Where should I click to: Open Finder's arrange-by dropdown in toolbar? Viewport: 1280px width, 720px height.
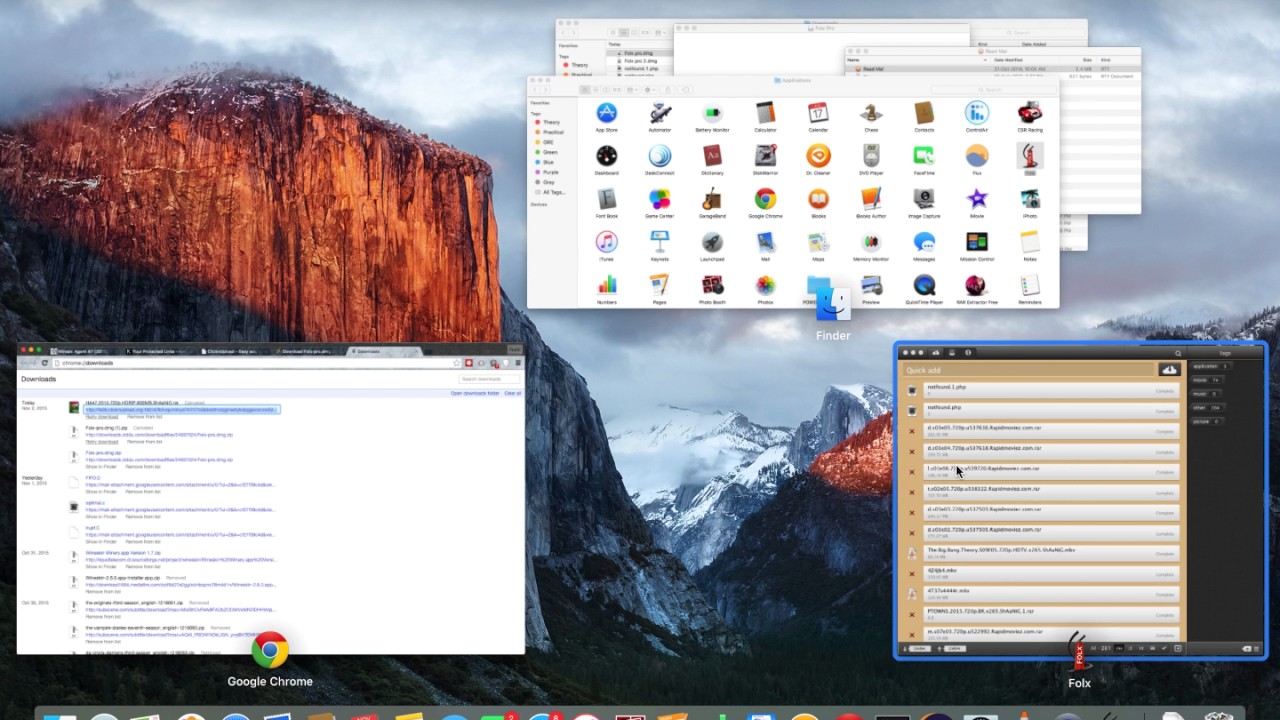[631, 90]
